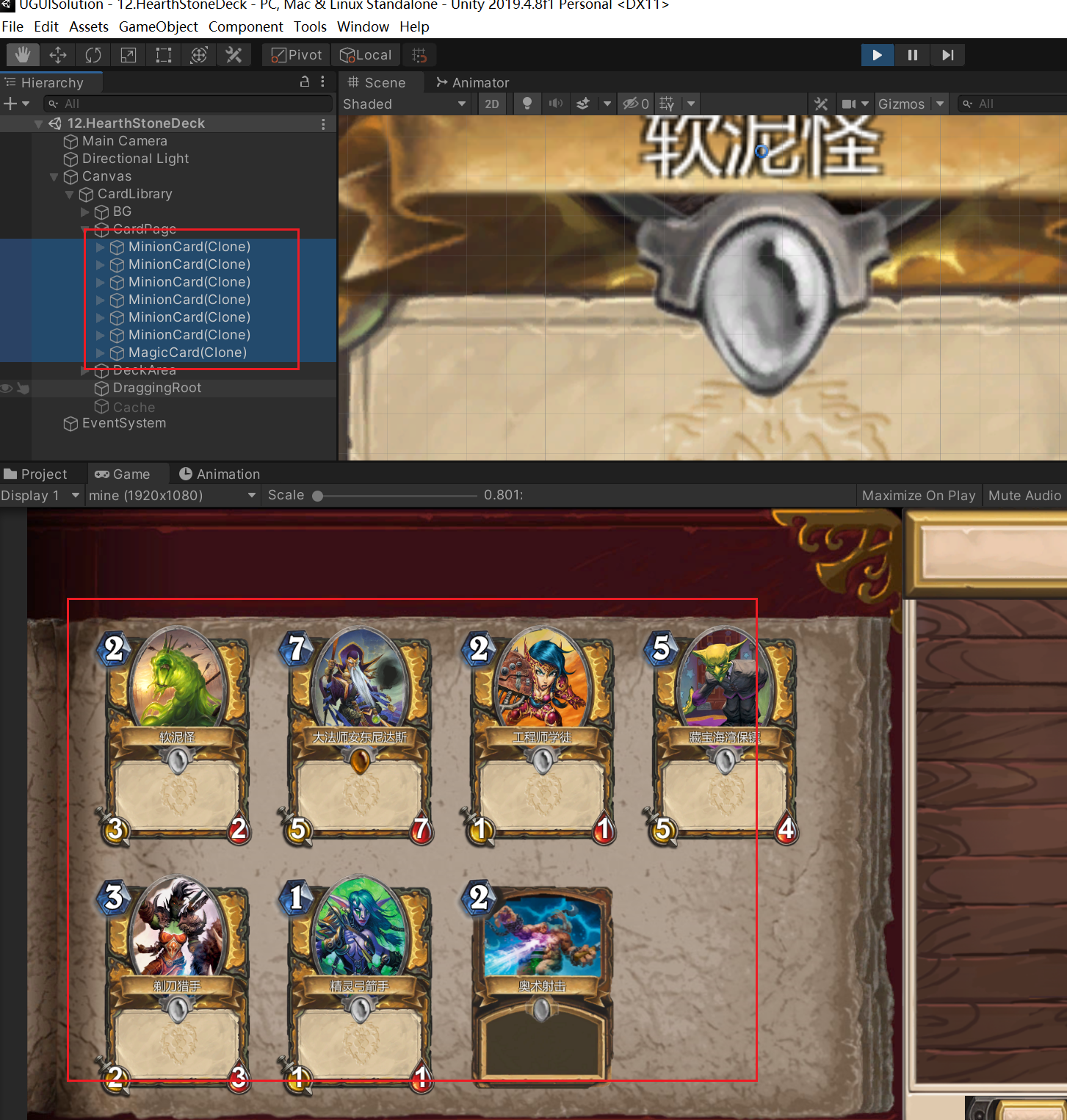
Task: Select Directional Light in Hierarchy
Action: coord(135,159)
